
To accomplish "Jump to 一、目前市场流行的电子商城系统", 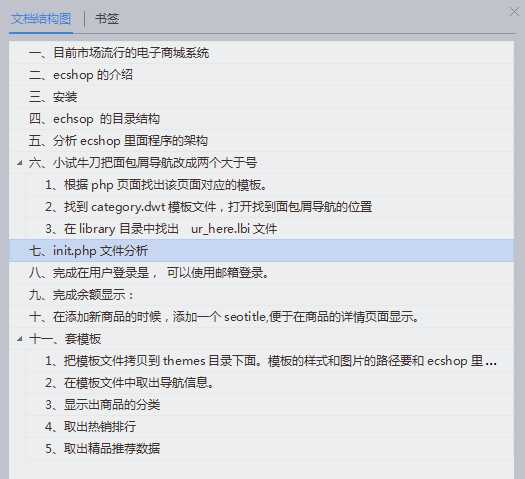I will pos(119,53).
